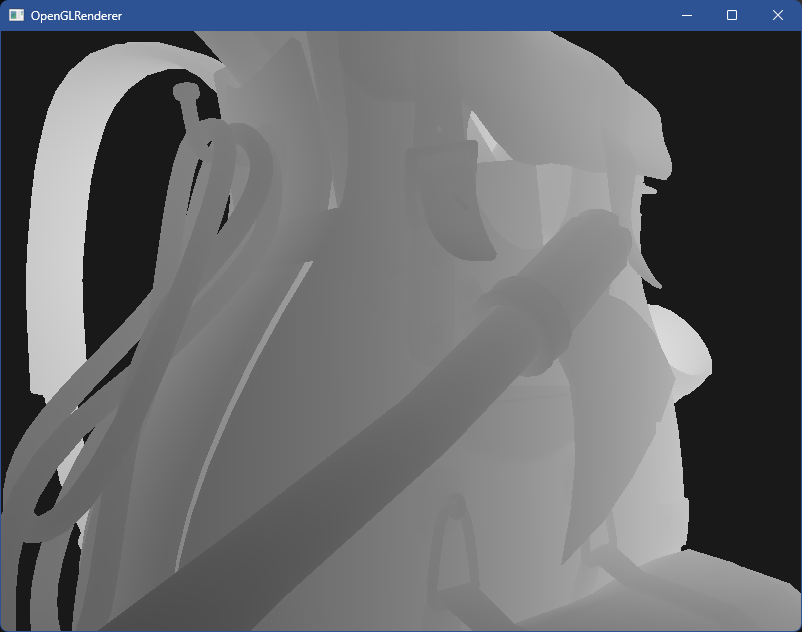Click the OpenGLRenderer title text
802x632 pixels.
pyautogui.click(x=76, y=16)
